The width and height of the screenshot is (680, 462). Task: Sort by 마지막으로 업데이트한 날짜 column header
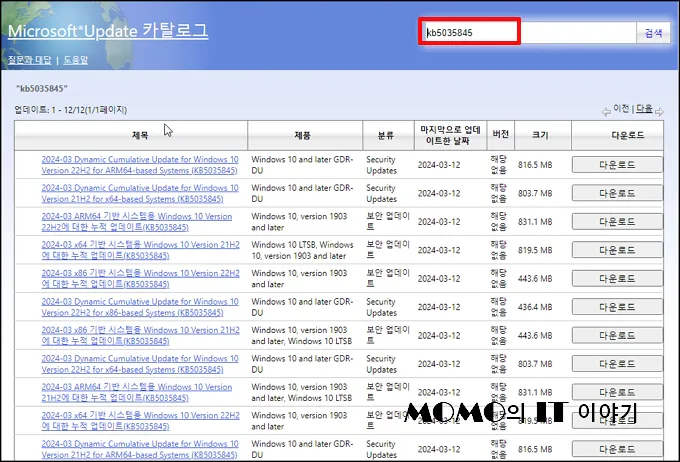(450, 135)
